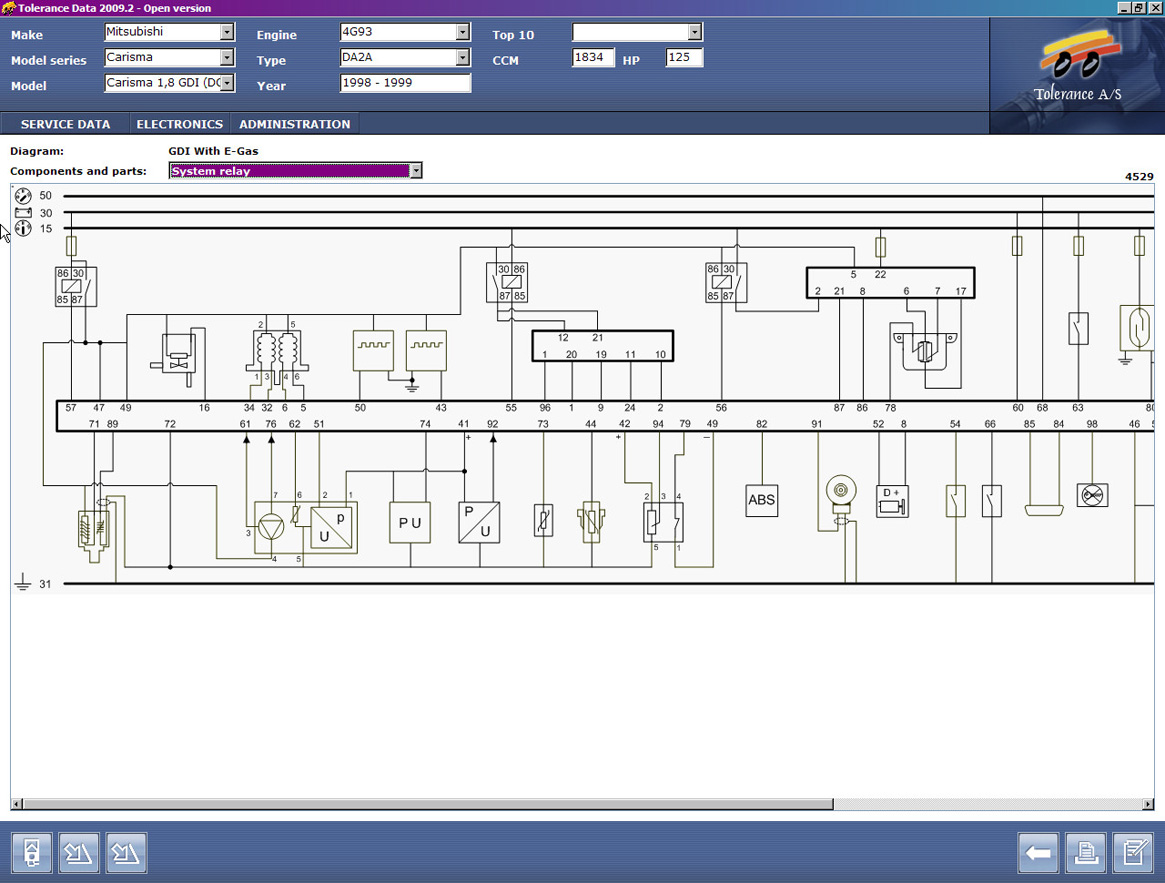The image size is (1165, 883).
Task: Click the relay symbol above pin 57
Action: 76,287
